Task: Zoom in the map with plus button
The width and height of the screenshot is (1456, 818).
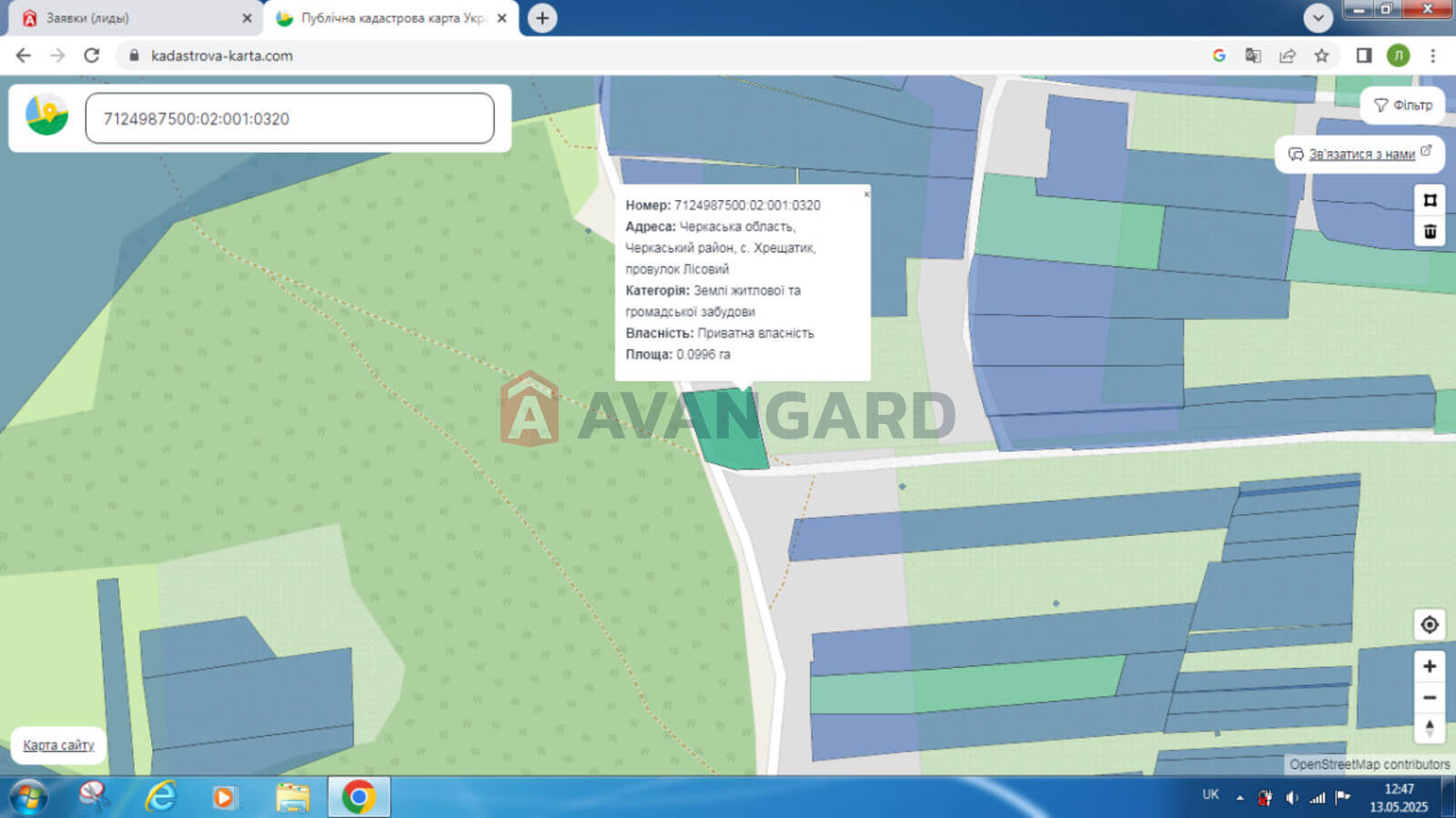Action: [1430, 667]
